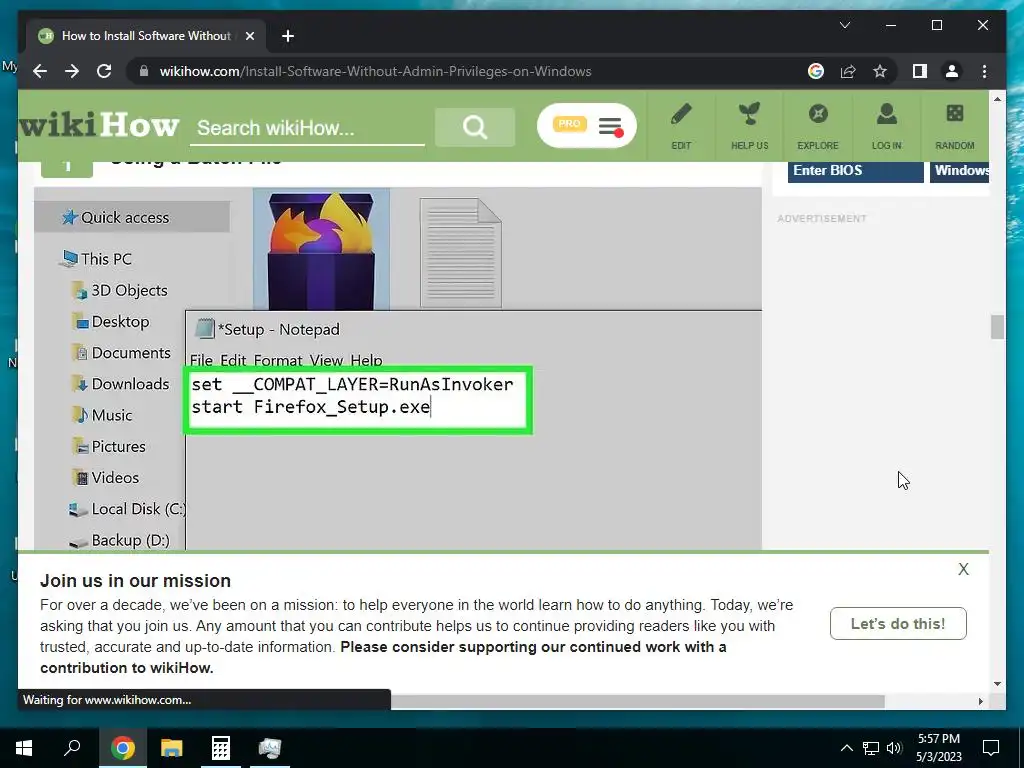Bookmark this page with star icon

tap(880, 71)
